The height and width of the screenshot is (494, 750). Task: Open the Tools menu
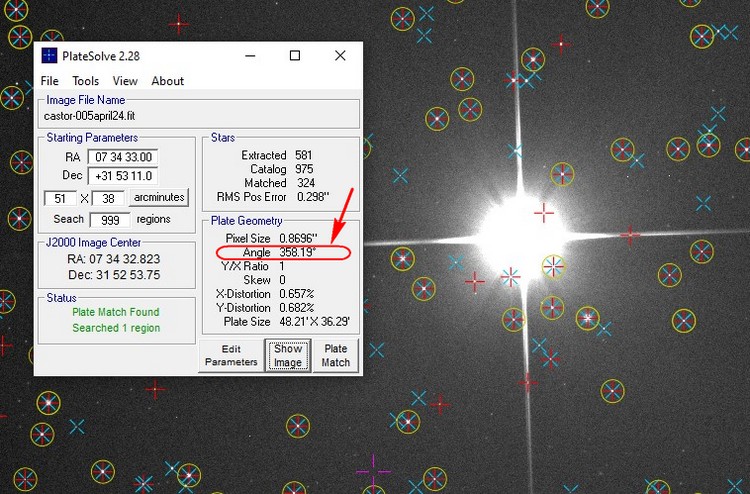(x=86, y=81)
